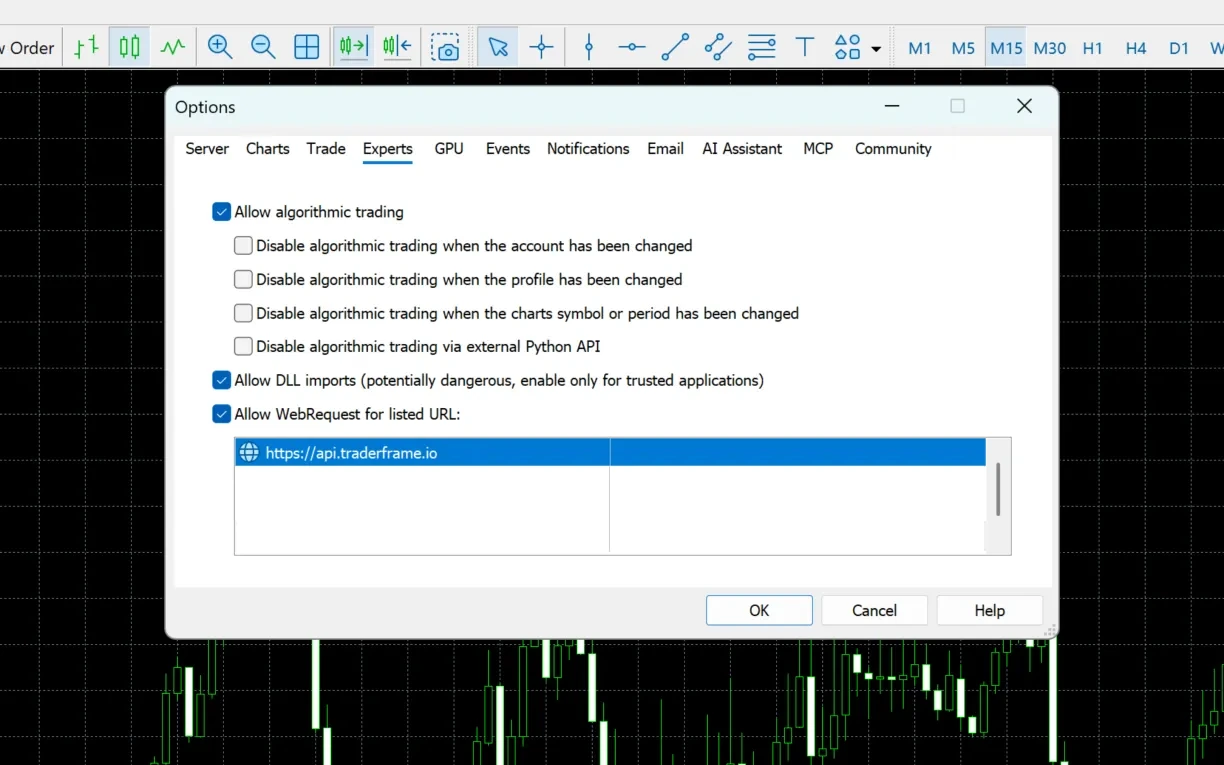Click the Help button

click(x=990, y=610)
